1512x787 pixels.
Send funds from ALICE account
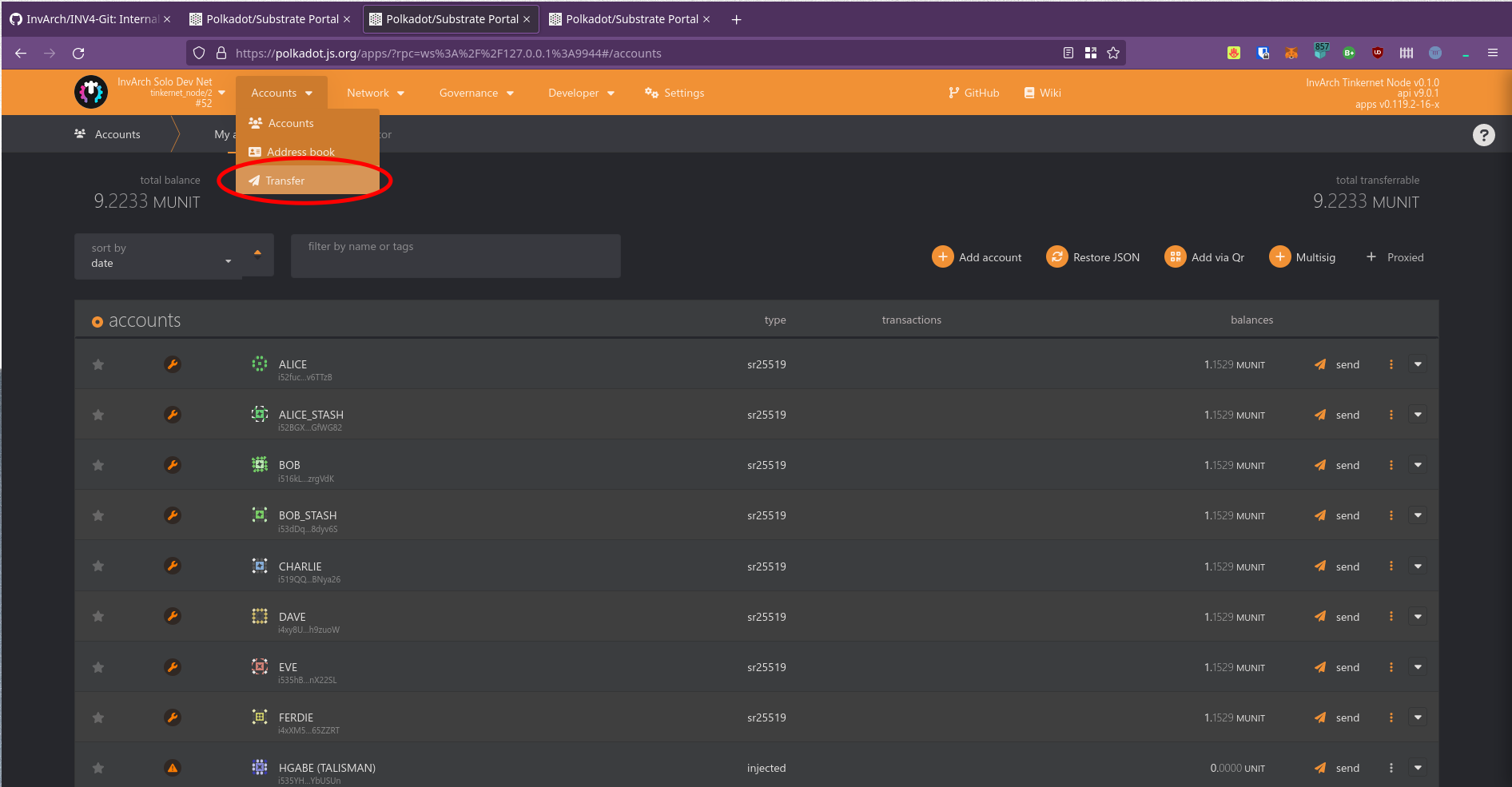click(1337, 364)
